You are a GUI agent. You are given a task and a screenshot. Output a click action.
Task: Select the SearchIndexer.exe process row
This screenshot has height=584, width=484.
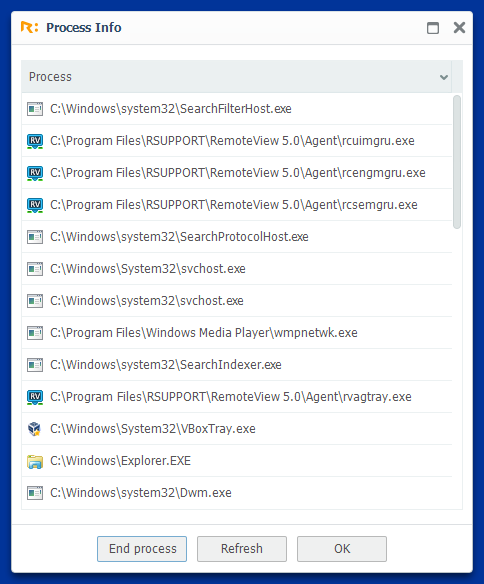point(237,365)
